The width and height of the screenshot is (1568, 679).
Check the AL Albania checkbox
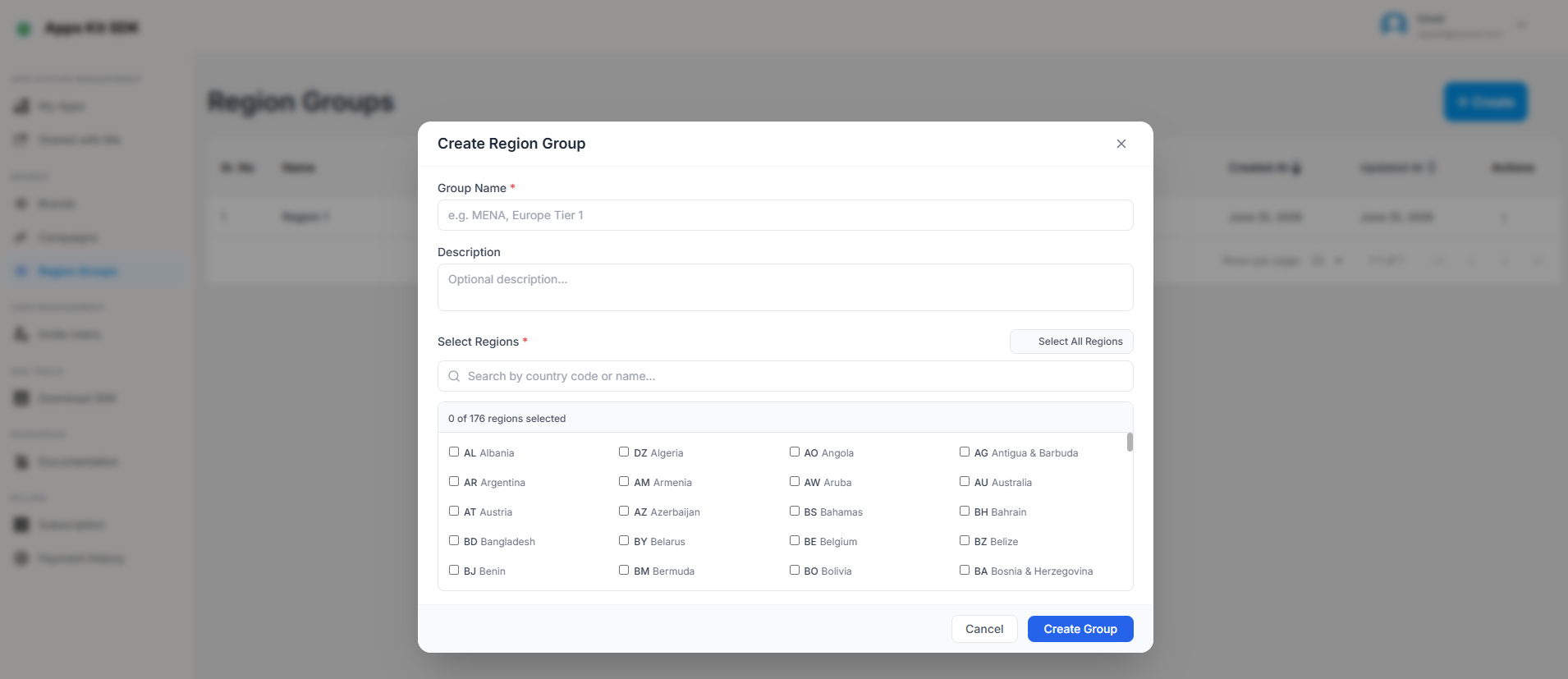click(x=454, y=452)
